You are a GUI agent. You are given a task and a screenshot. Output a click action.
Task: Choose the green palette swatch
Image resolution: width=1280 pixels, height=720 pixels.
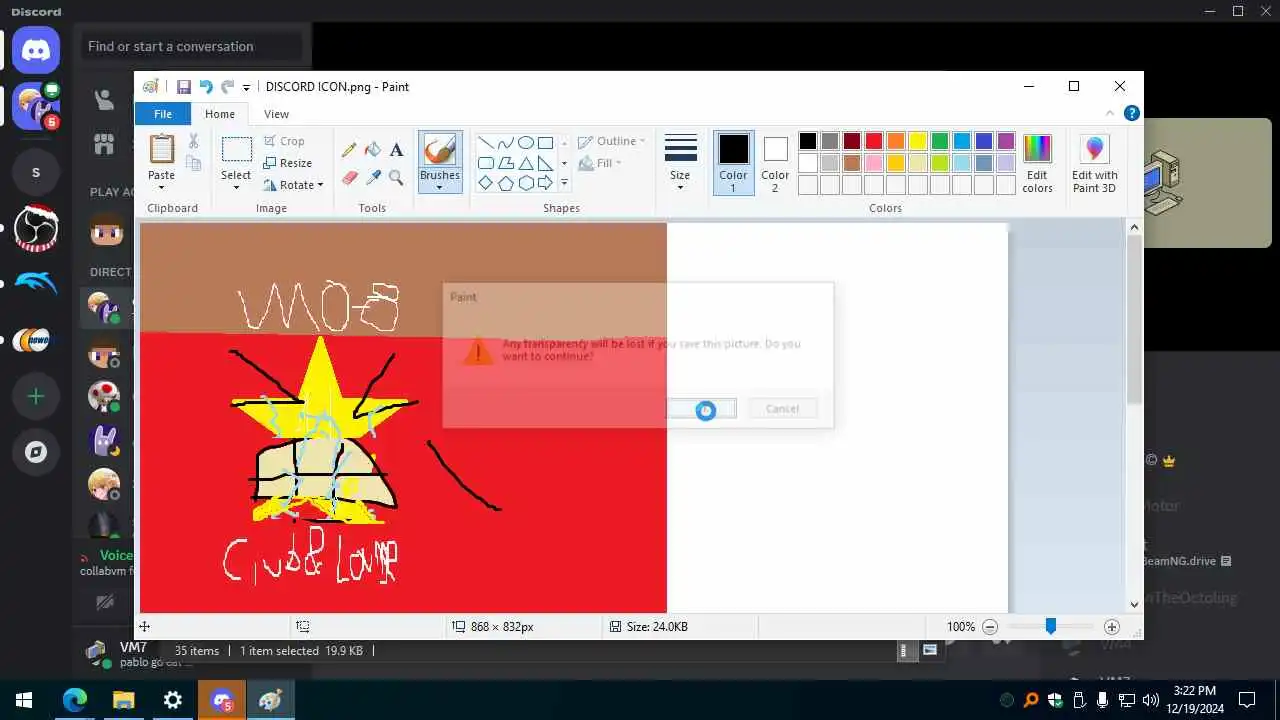tap(940, 141)
